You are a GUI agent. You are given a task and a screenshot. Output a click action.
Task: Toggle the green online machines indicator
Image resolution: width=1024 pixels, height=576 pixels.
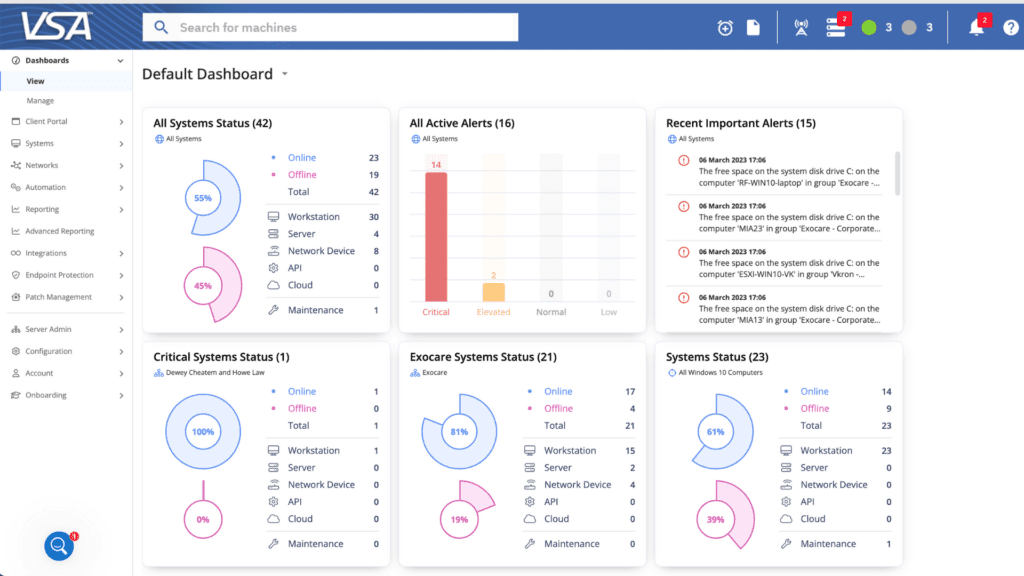tap(867, 27)
